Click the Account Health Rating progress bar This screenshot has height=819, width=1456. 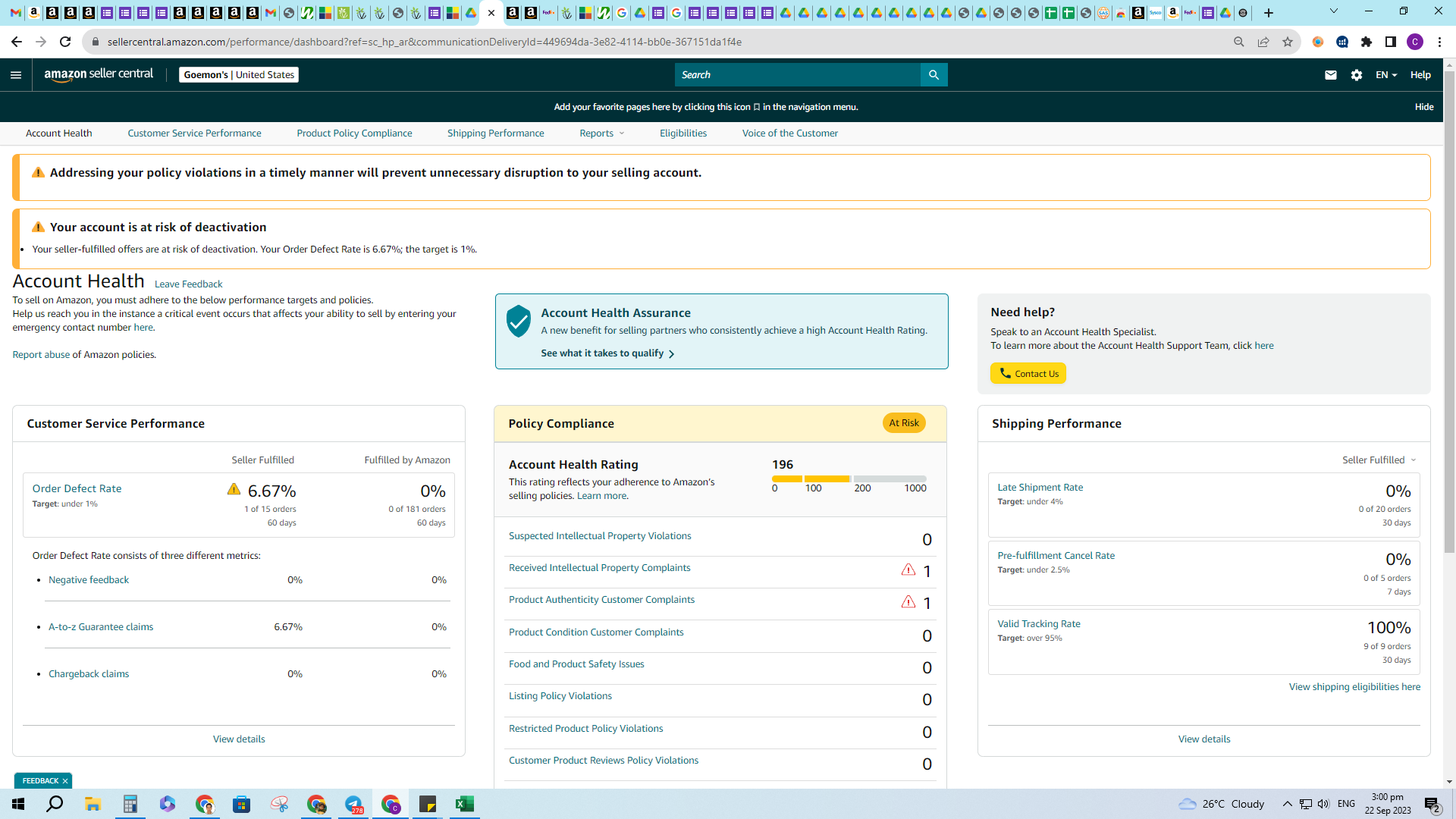[849, 479]
